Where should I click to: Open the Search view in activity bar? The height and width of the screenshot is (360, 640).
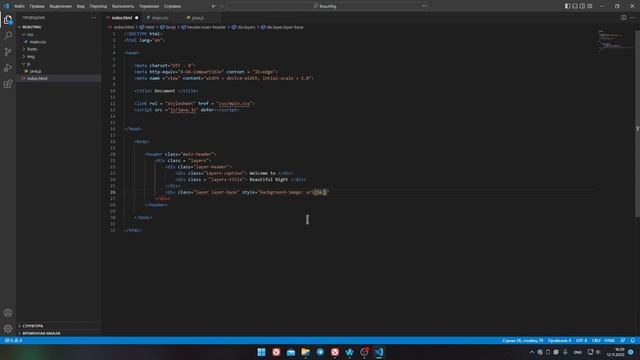pyautogui.click(x=8, y=36)
